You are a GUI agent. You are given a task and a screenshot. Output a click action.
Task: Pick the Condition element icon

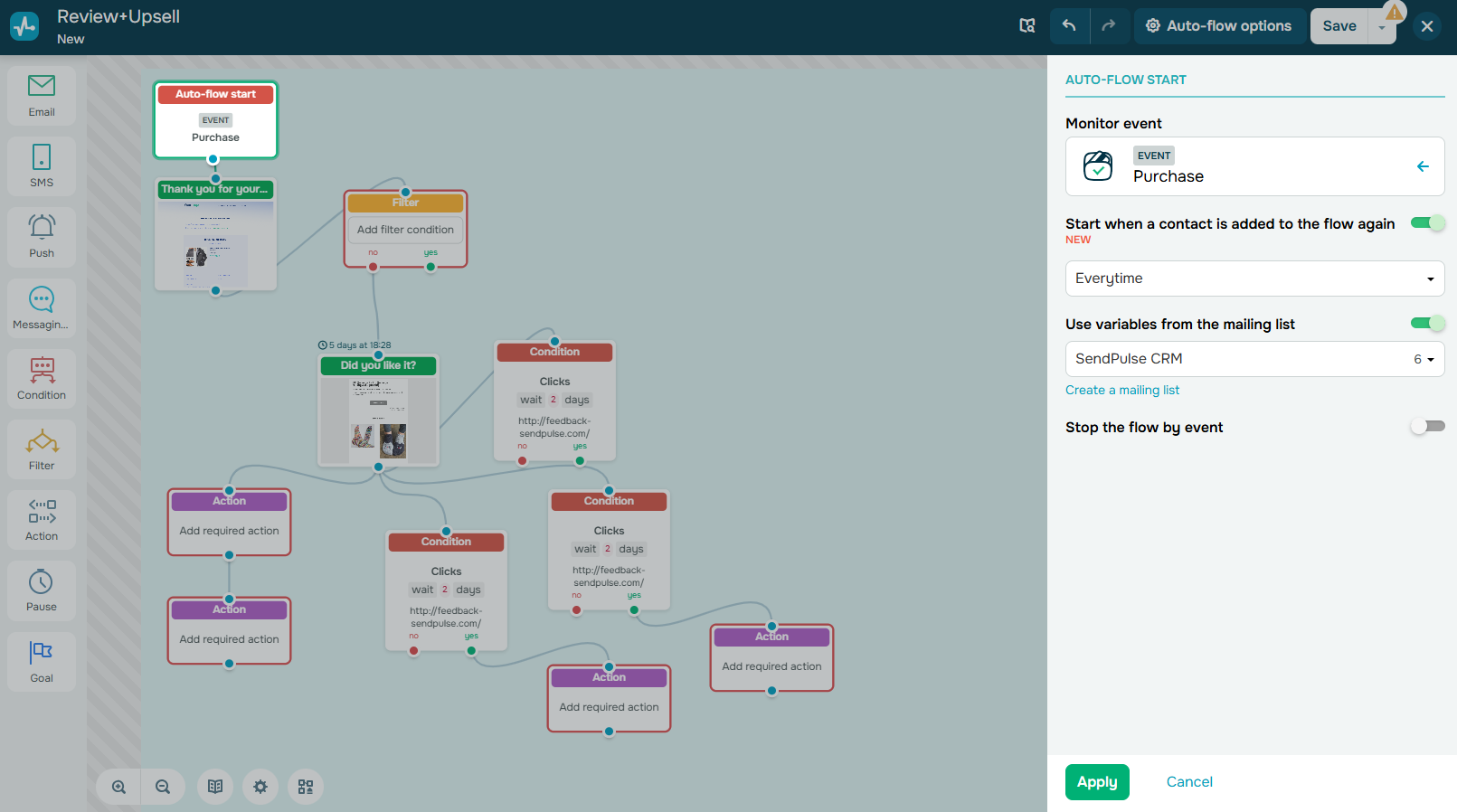tap(42, 378)
